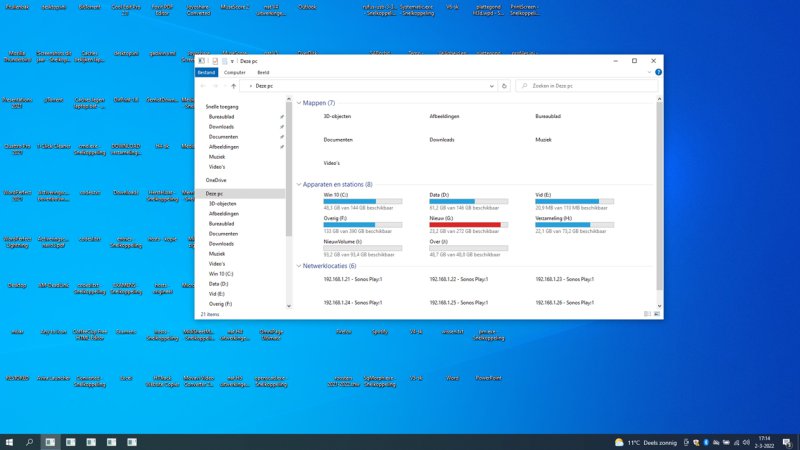Collapse the Mappen (7) group
Viewport: 800px width, 450px height.
pyautogui.click(x=299, y=103)
